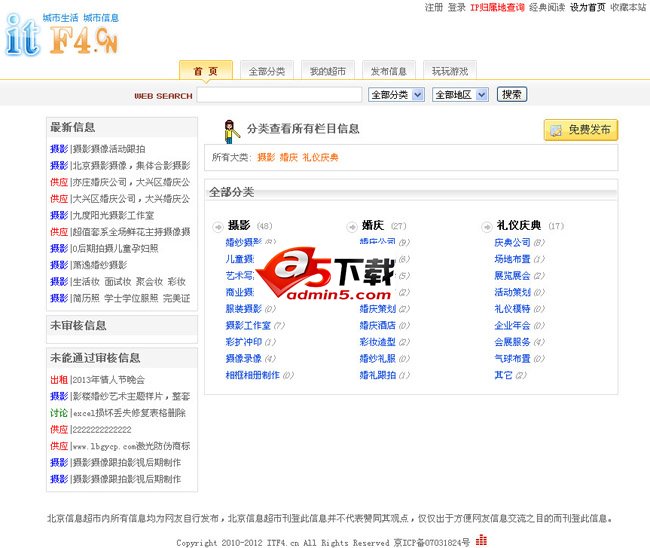Click the 免费发布 button

581,130
